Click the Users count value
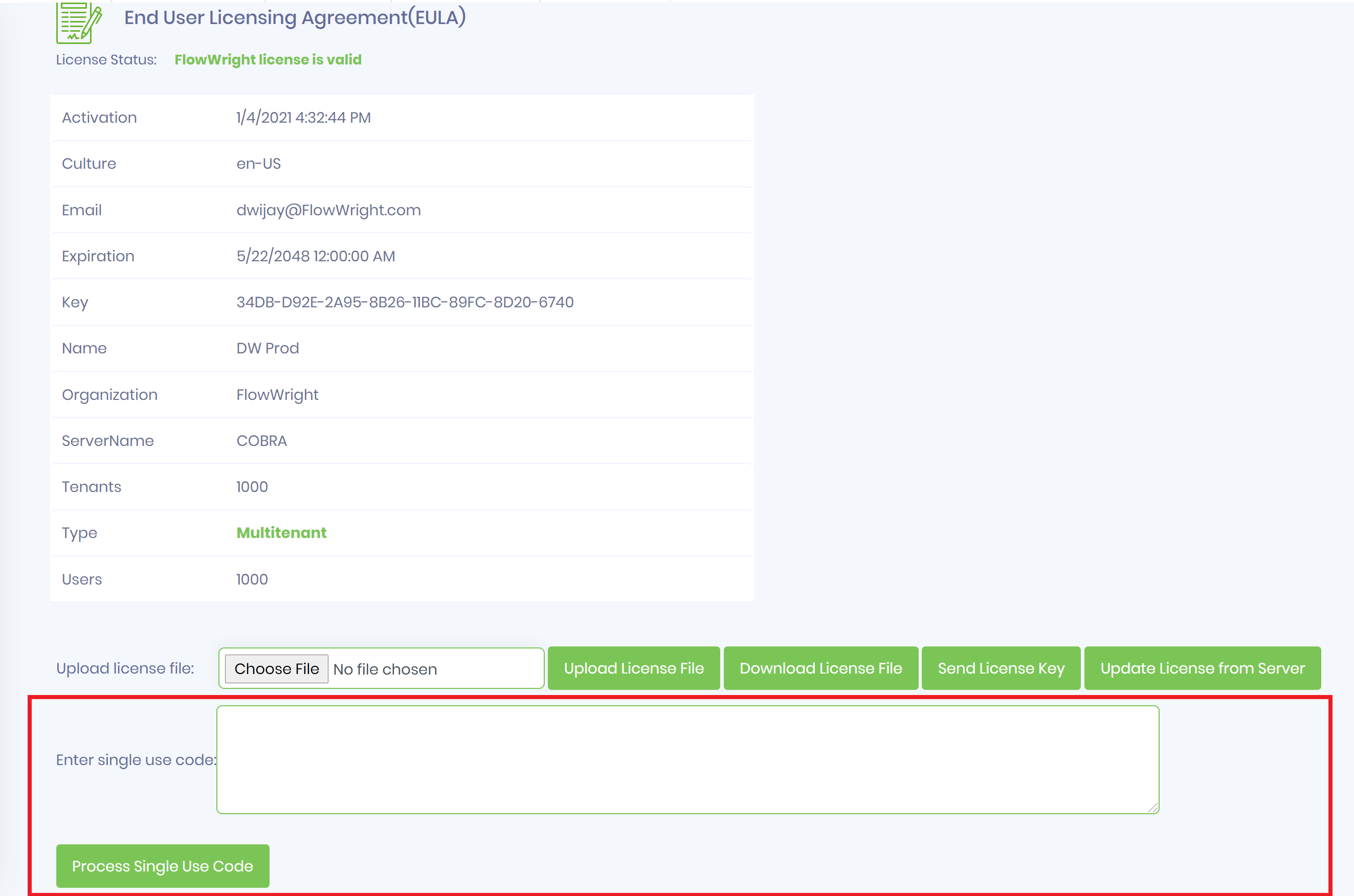This screenshot has height=896, width=1354. pyautogui.click(x=252, y=579)
